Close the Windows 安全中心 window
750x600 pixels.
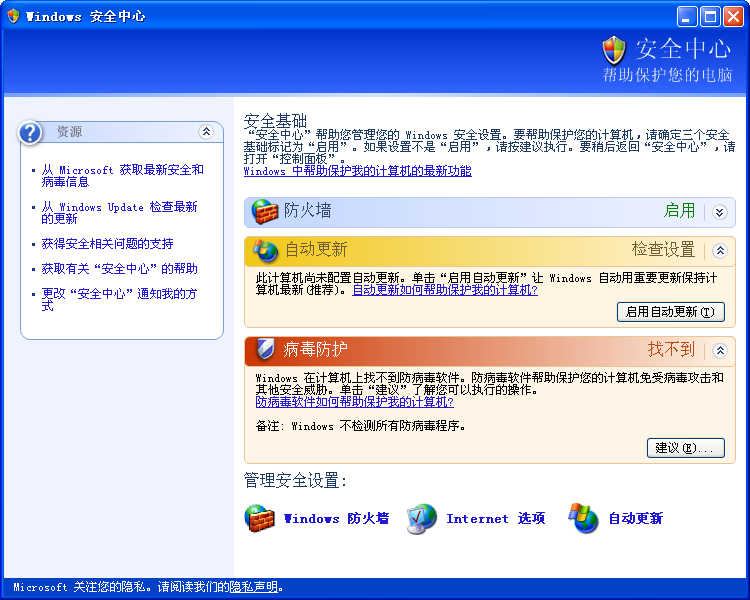[733, 17]
